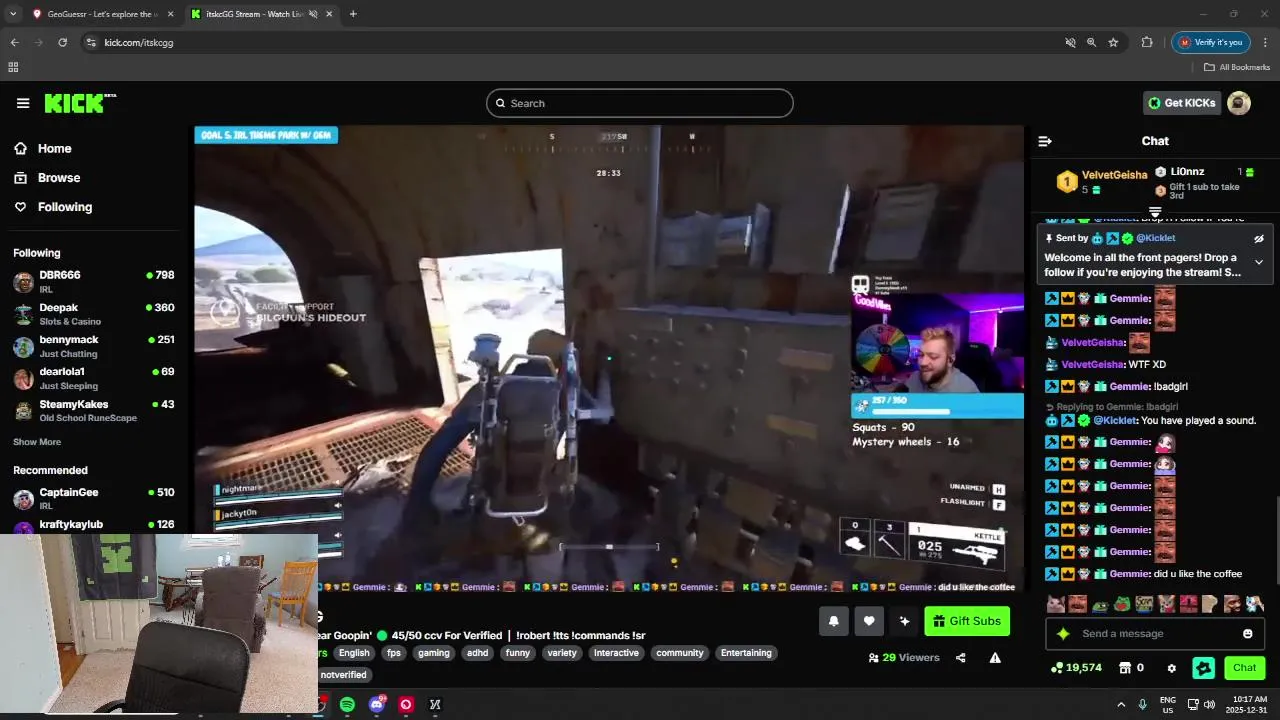
Task: Click the English tag
Action: click(354, 653)
